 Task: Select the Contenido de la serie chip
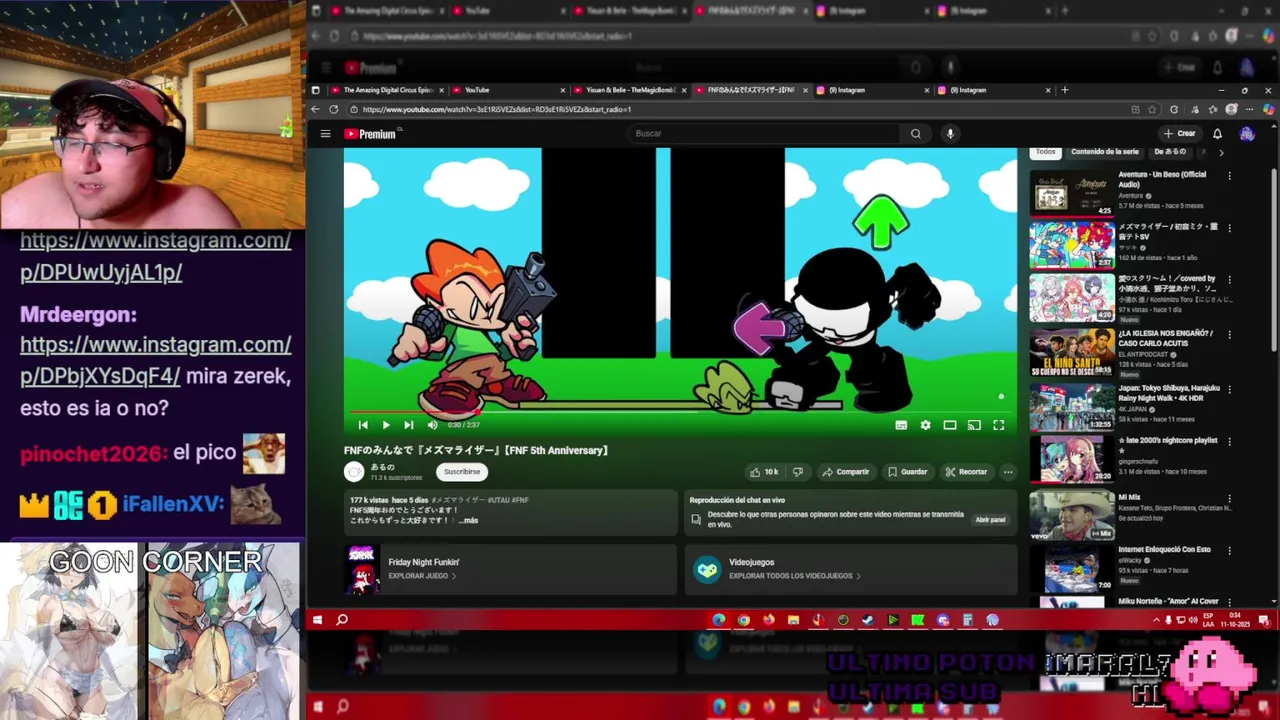(x=1105, y=152)
